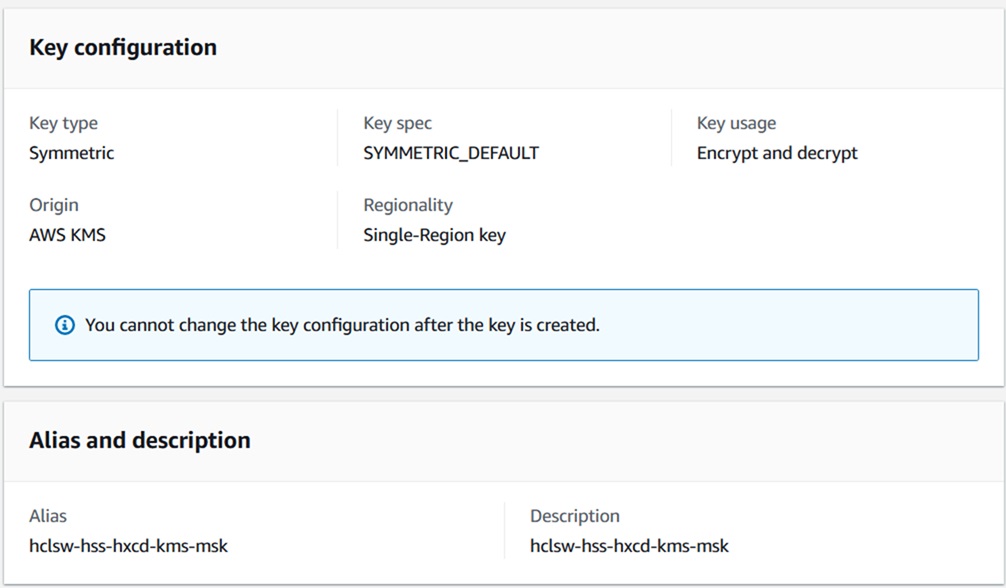
Task: Select the Symmetric key type value
Action: click(x=71, y=153)
